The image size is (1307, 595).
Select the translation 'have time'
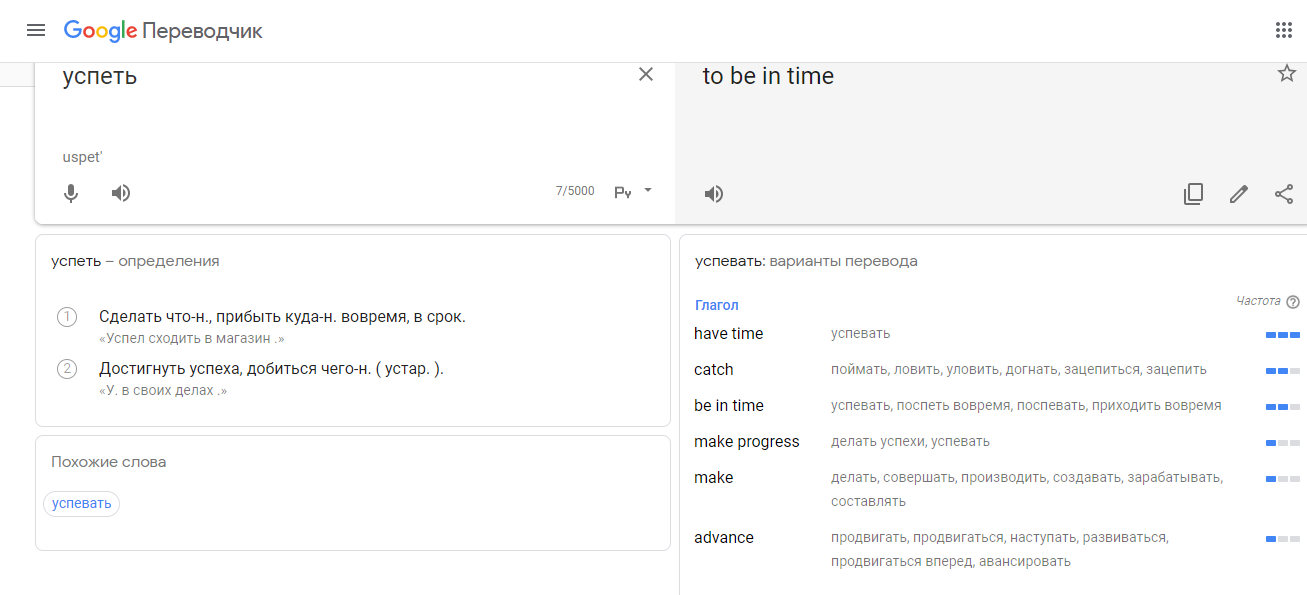[x=729, y=333]
